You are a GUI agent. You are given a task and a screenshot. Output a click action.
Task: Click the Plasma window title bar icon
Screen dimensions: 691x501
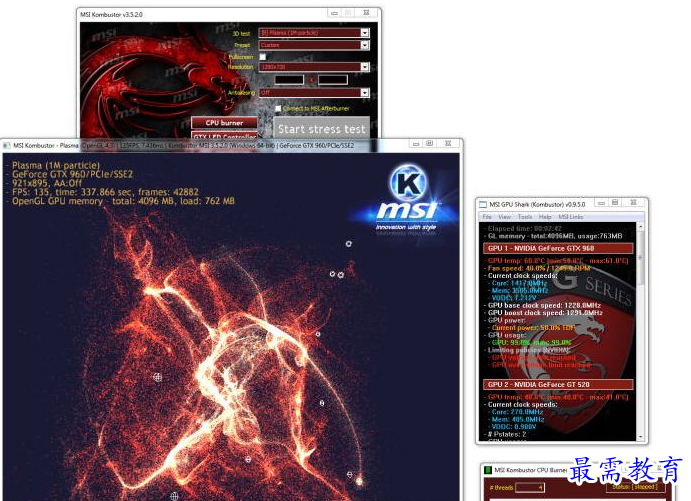pos(6,145)
